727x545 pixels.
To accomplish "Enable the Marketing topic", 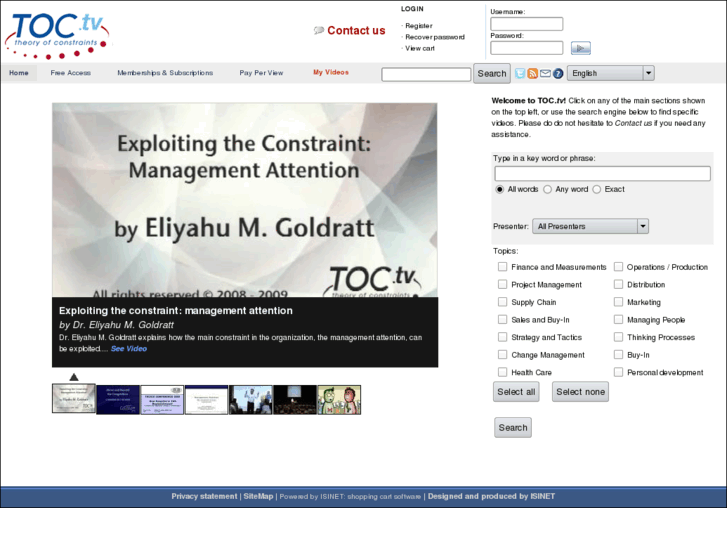I will coord(618,302).
